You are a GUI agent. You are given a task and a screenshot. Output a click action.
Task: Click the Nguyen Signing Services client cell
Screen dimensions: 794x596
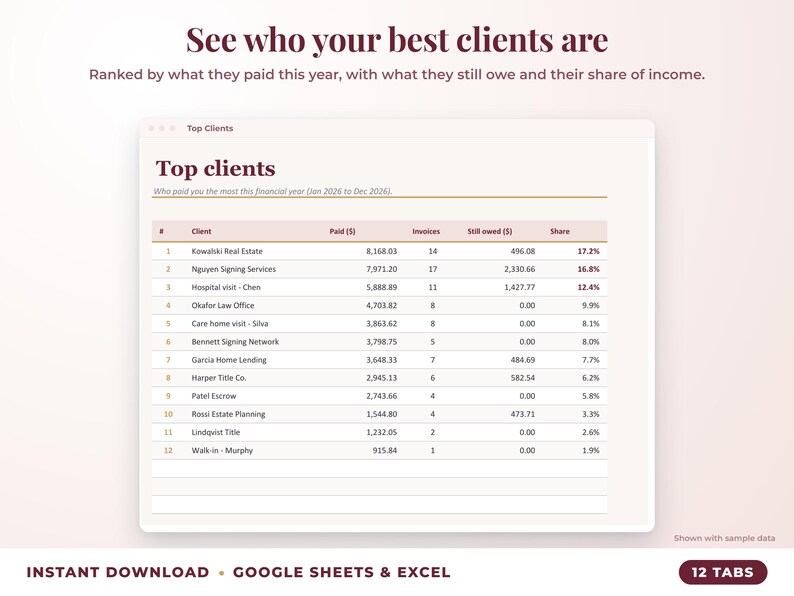pyautogui.click(x=233, y=269)
